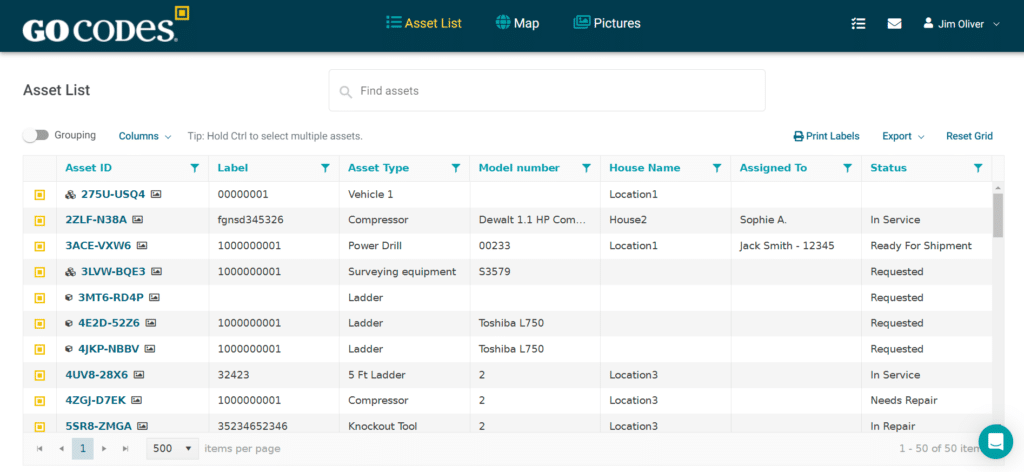Click the filter icon on Asset ID column
Viewport: 1024px width, 472px height.
195,168
